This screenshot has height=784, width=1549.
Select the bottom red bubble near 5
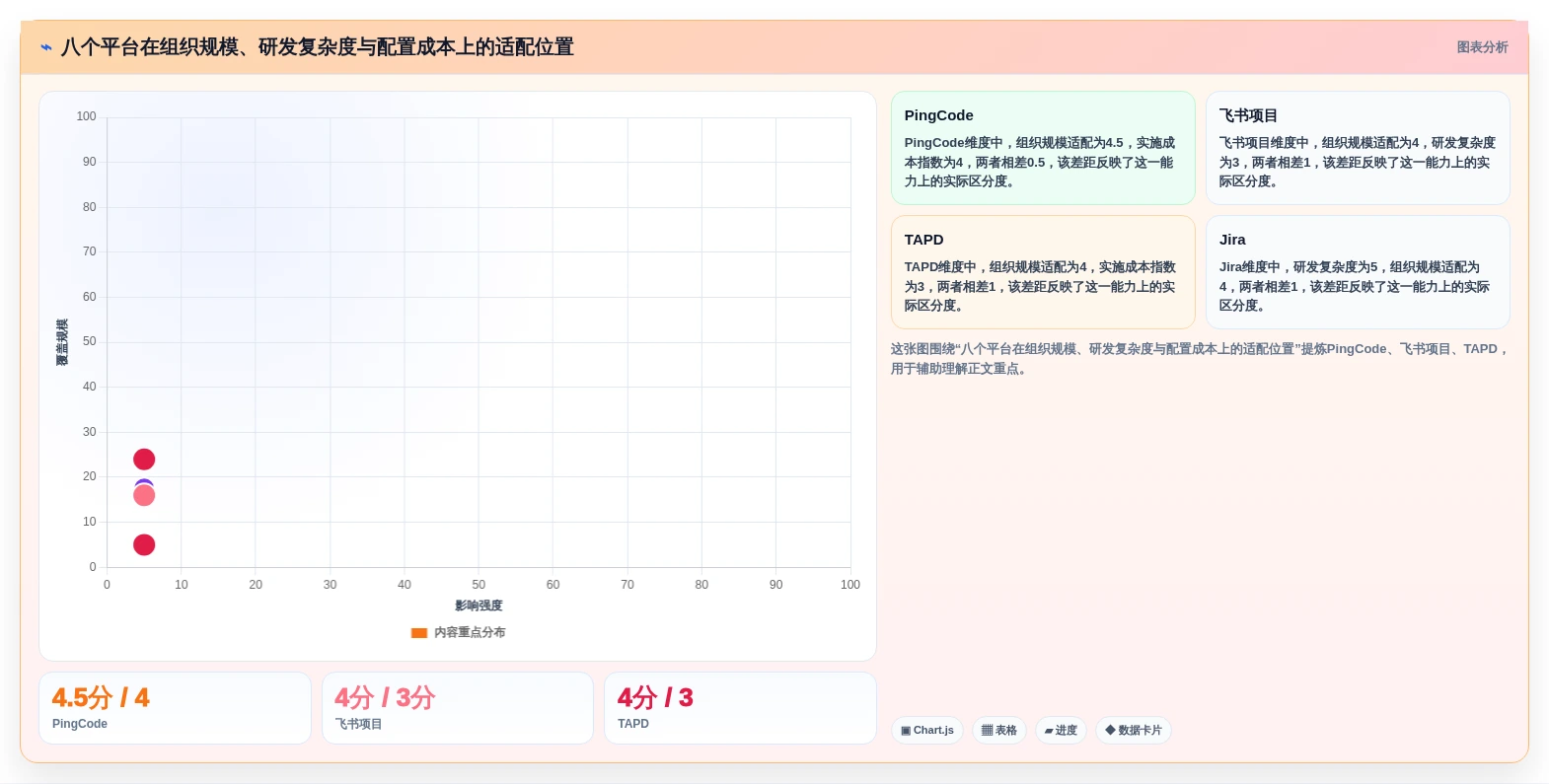click(144, 545)
